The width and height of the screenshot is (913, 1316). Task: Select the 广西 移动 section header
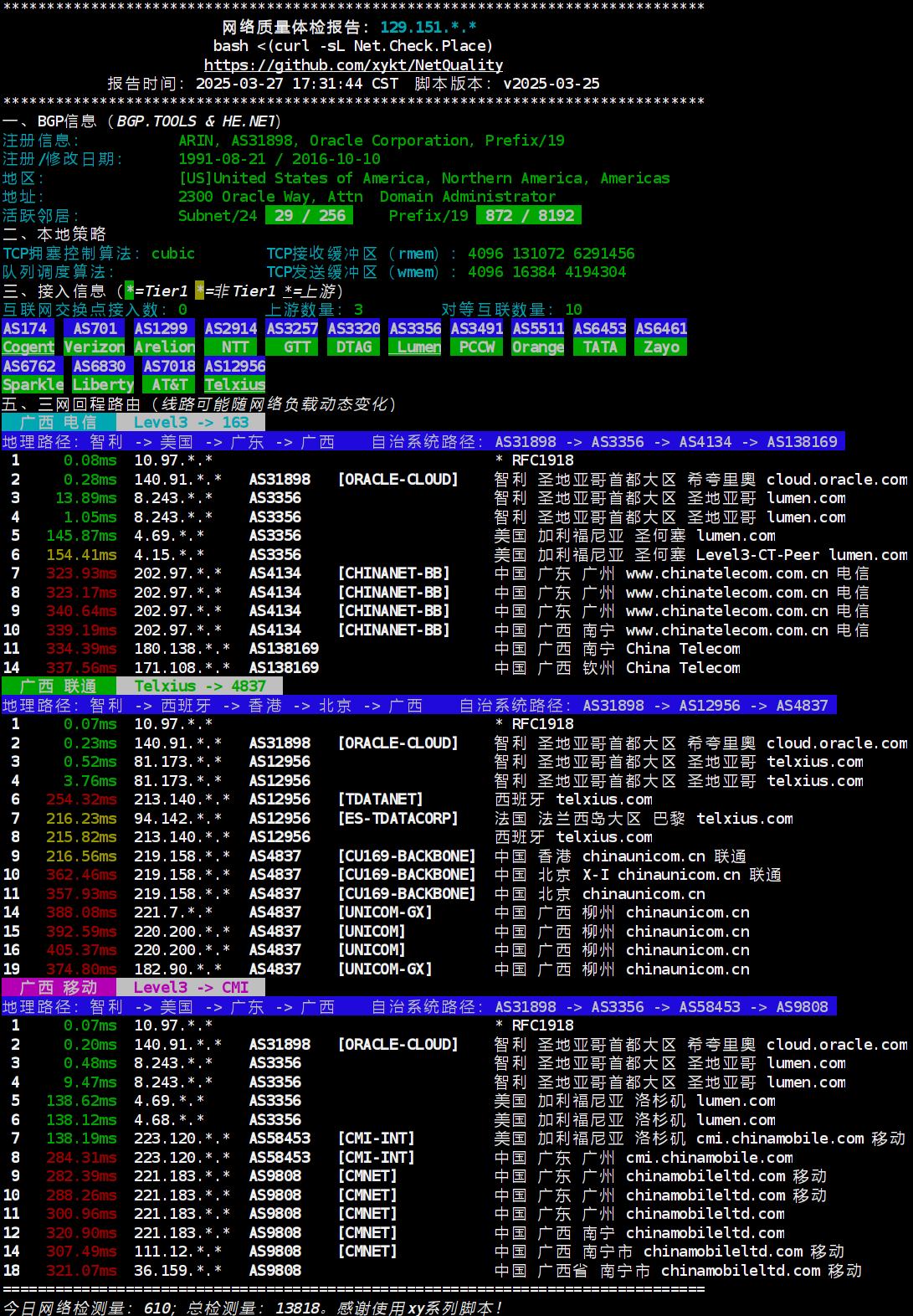(59, 988)
